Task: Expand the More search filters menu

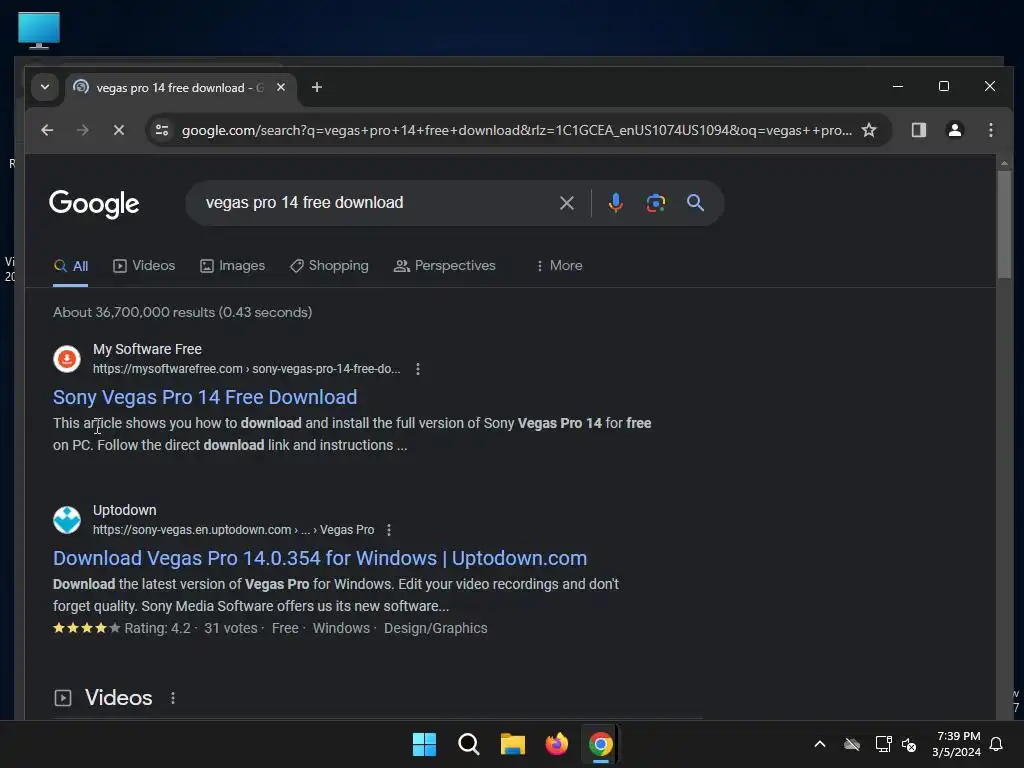Action: 559,266
